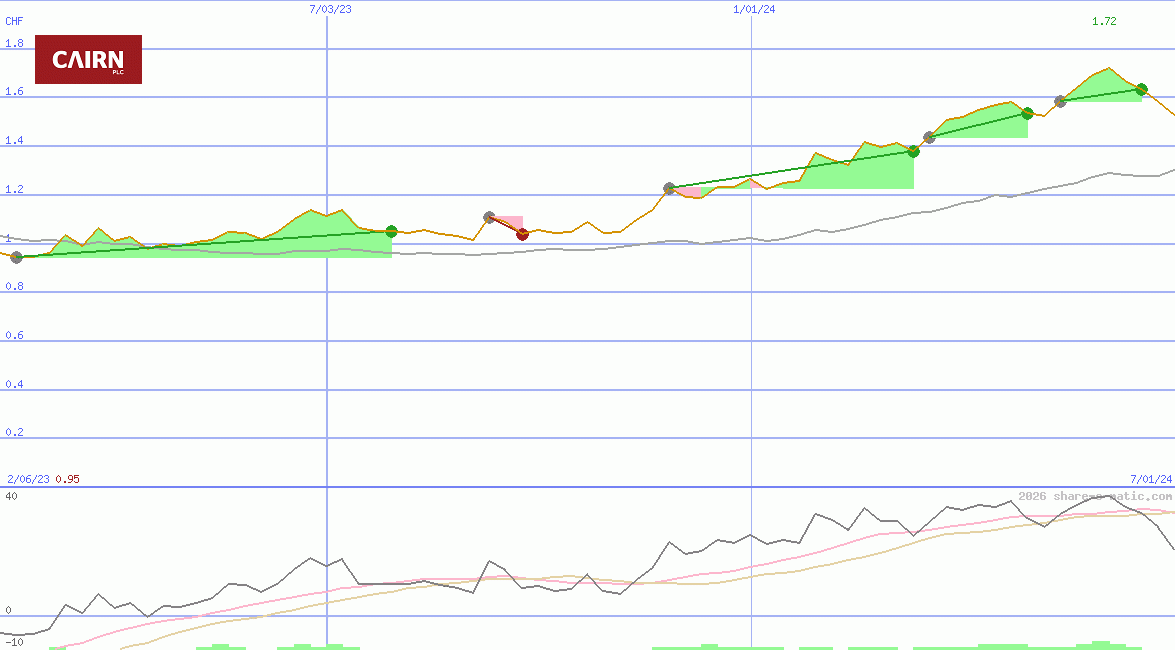Click the green marker near 1.35 on uptrend line
1175x650 pixels.
pyautogui.click(x=913, y=152)
